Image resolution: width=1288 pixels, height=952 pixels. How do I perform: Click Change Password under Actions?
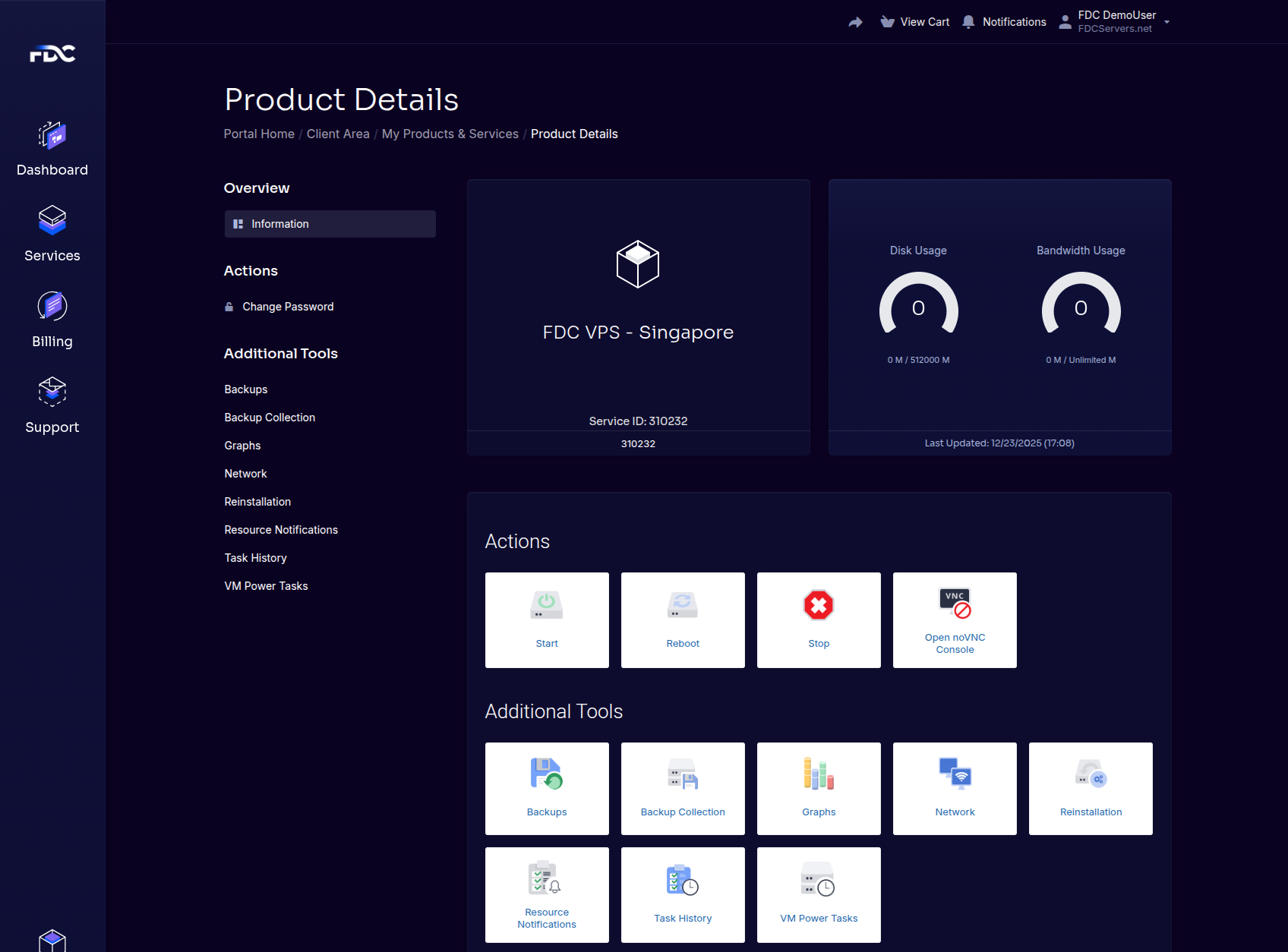pyautogui.click(x=287, y=306)
